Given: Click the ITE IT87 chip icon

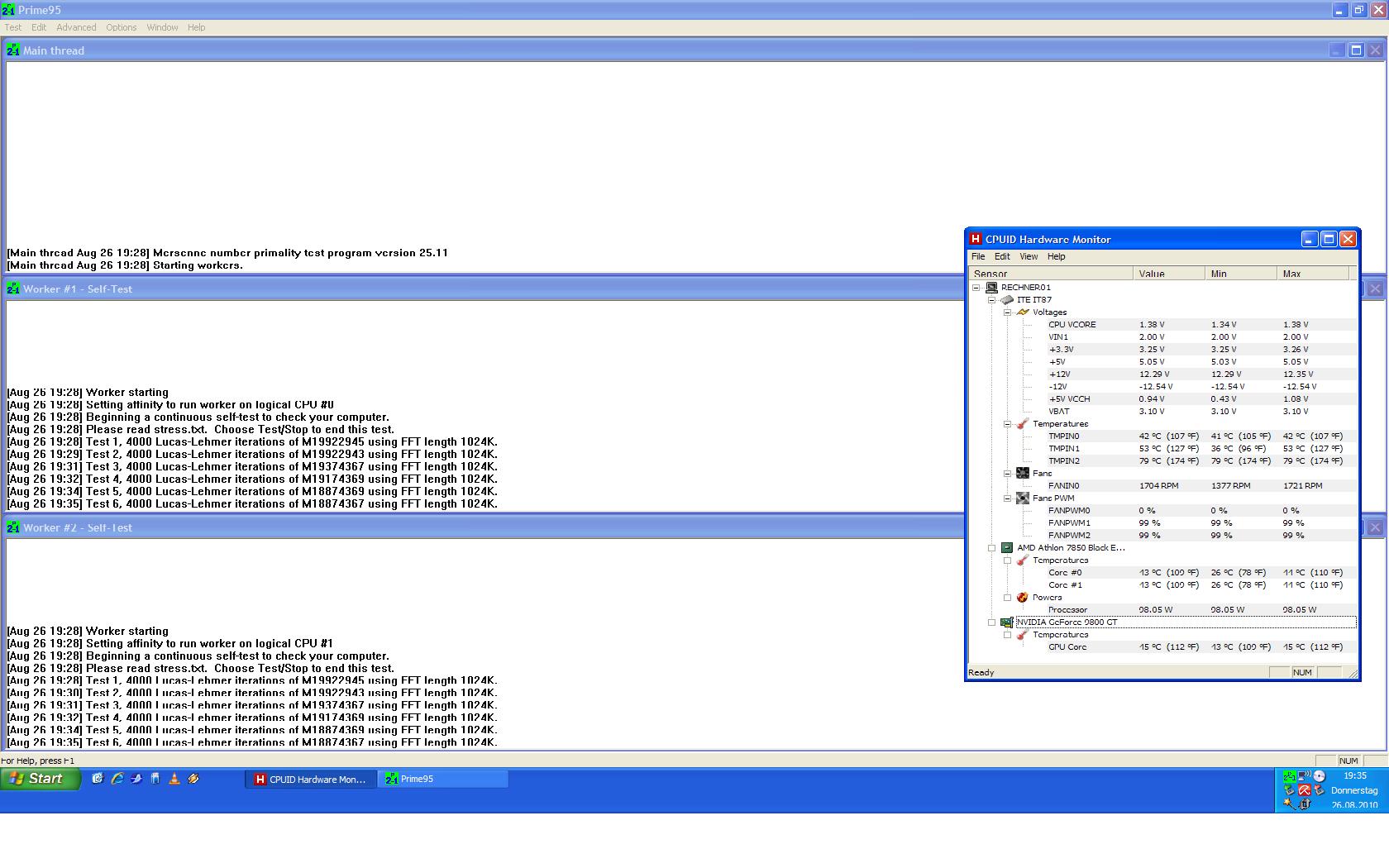Looking at the screenshot, I should pyautogui.click(x=1007, y=300).
